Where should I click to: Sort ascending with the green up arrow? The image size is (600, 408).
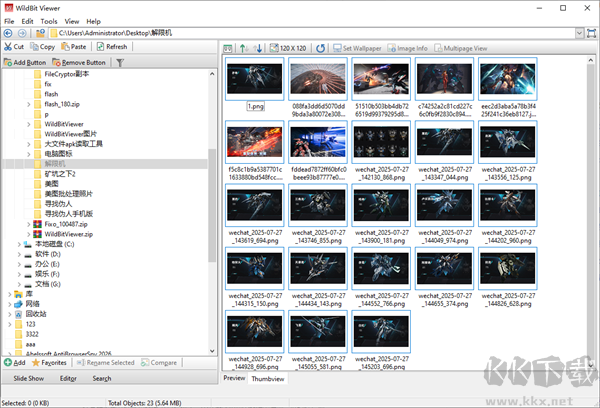243,48
